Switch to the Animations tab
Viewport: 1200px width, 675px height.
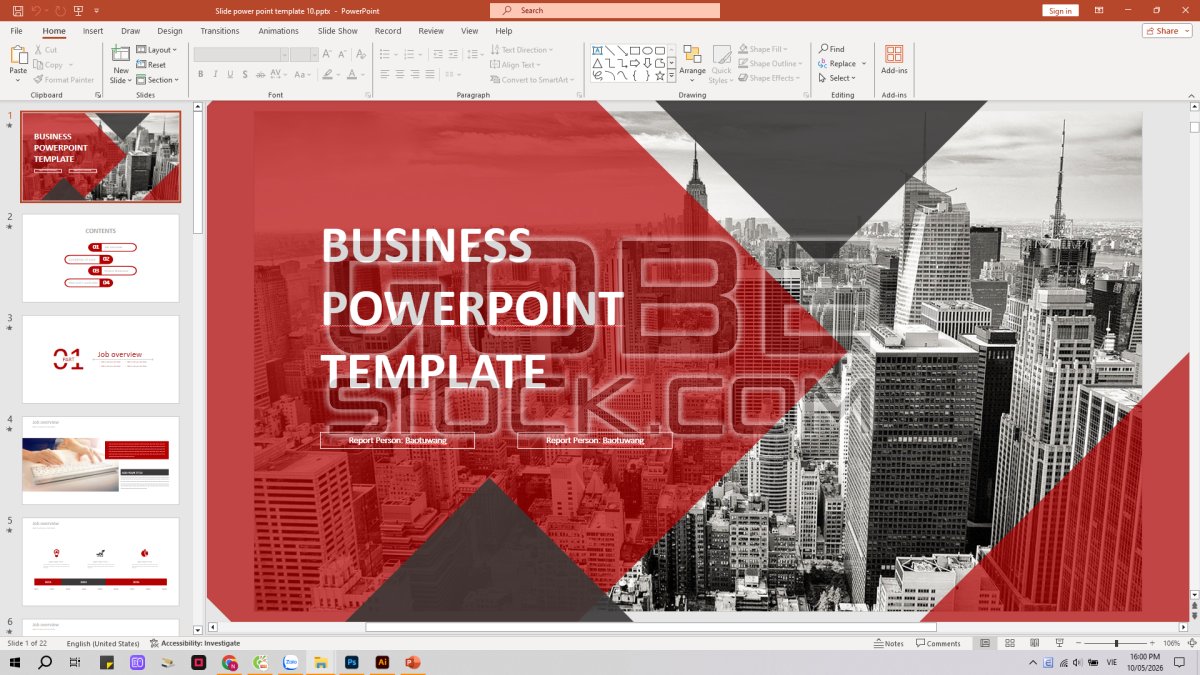coord(279,31)
